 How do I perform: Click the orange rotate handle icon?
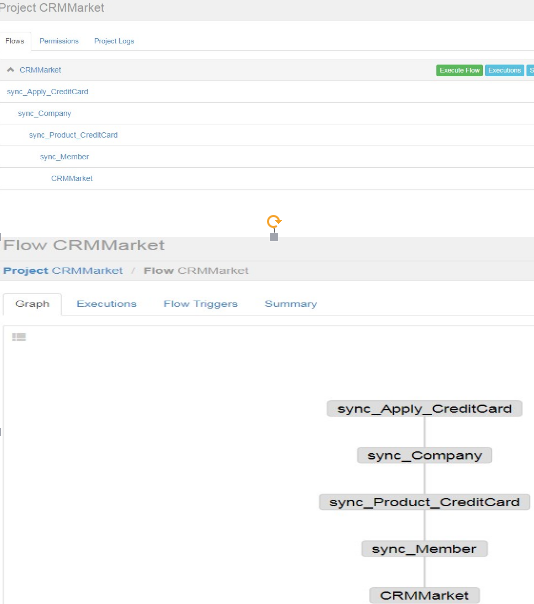tap(274, 221)
